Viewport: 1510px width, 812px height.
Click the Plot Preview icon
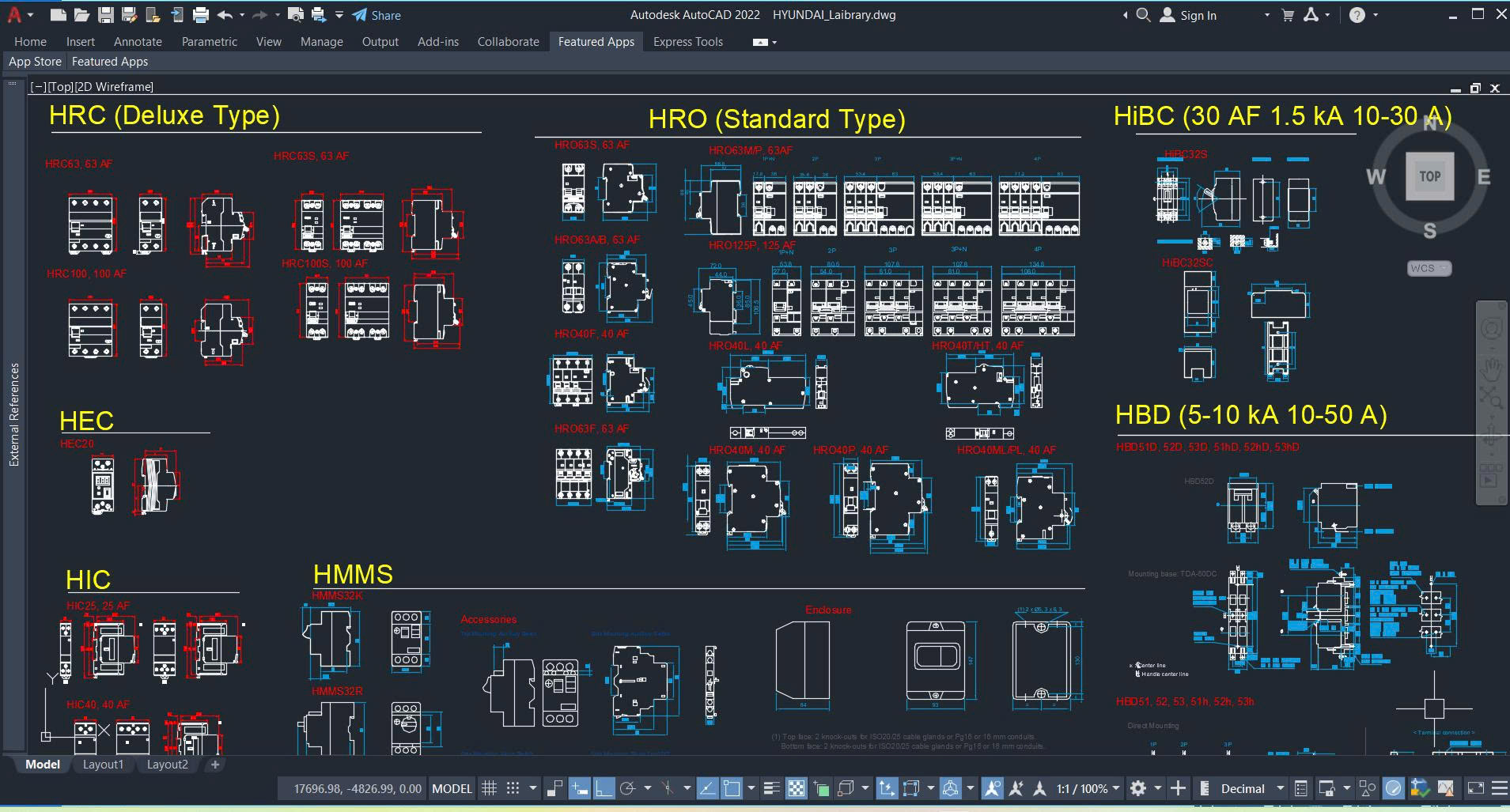296,15
